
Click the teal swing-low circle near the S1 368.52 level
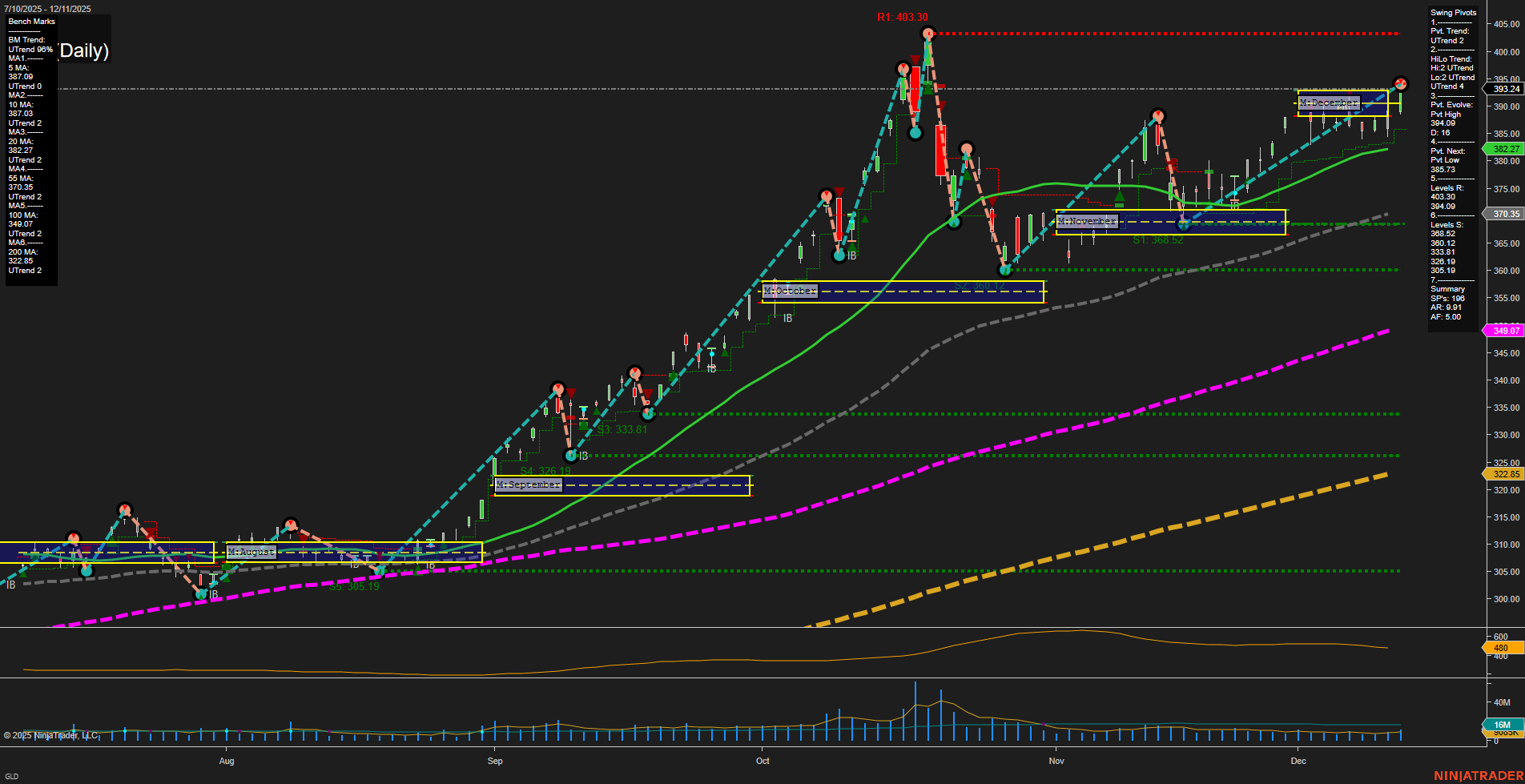tap(1185, 225)
